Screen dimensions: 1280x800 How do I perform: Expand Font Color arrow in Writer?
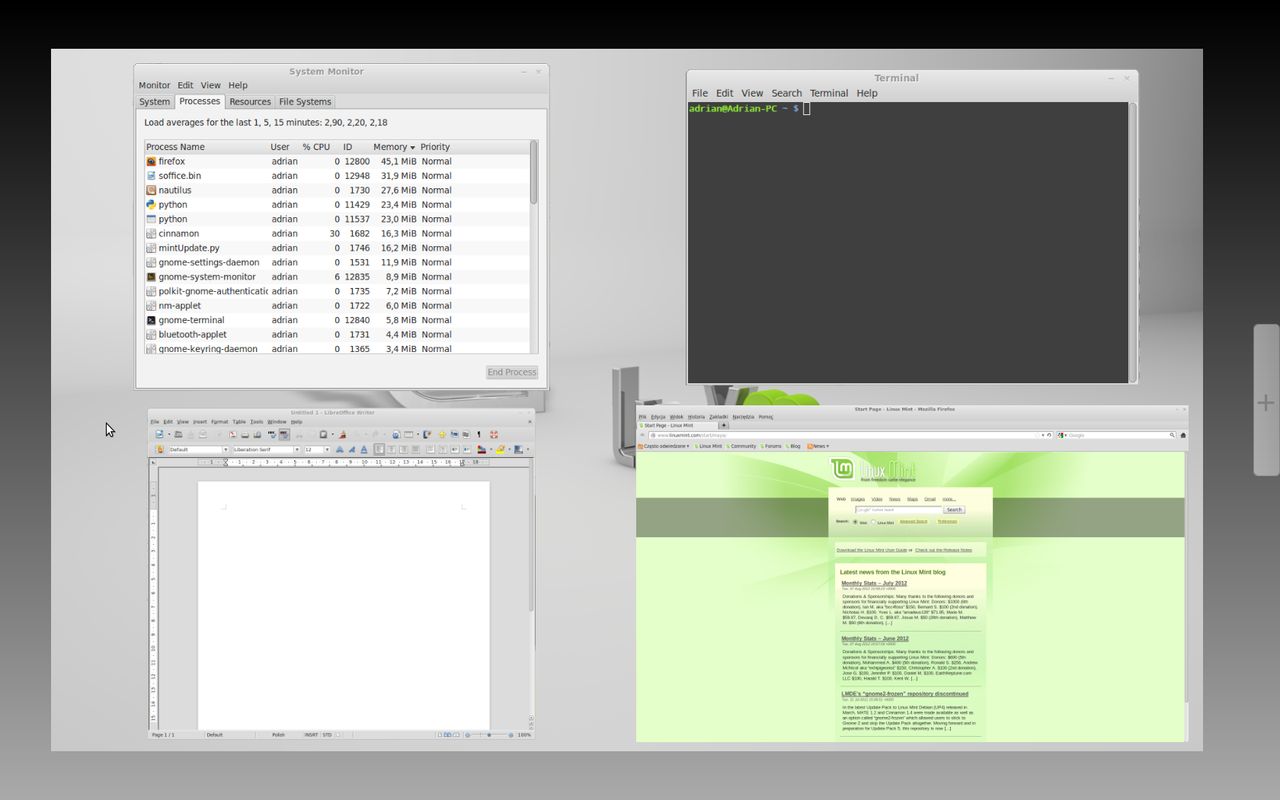(491, 449)
